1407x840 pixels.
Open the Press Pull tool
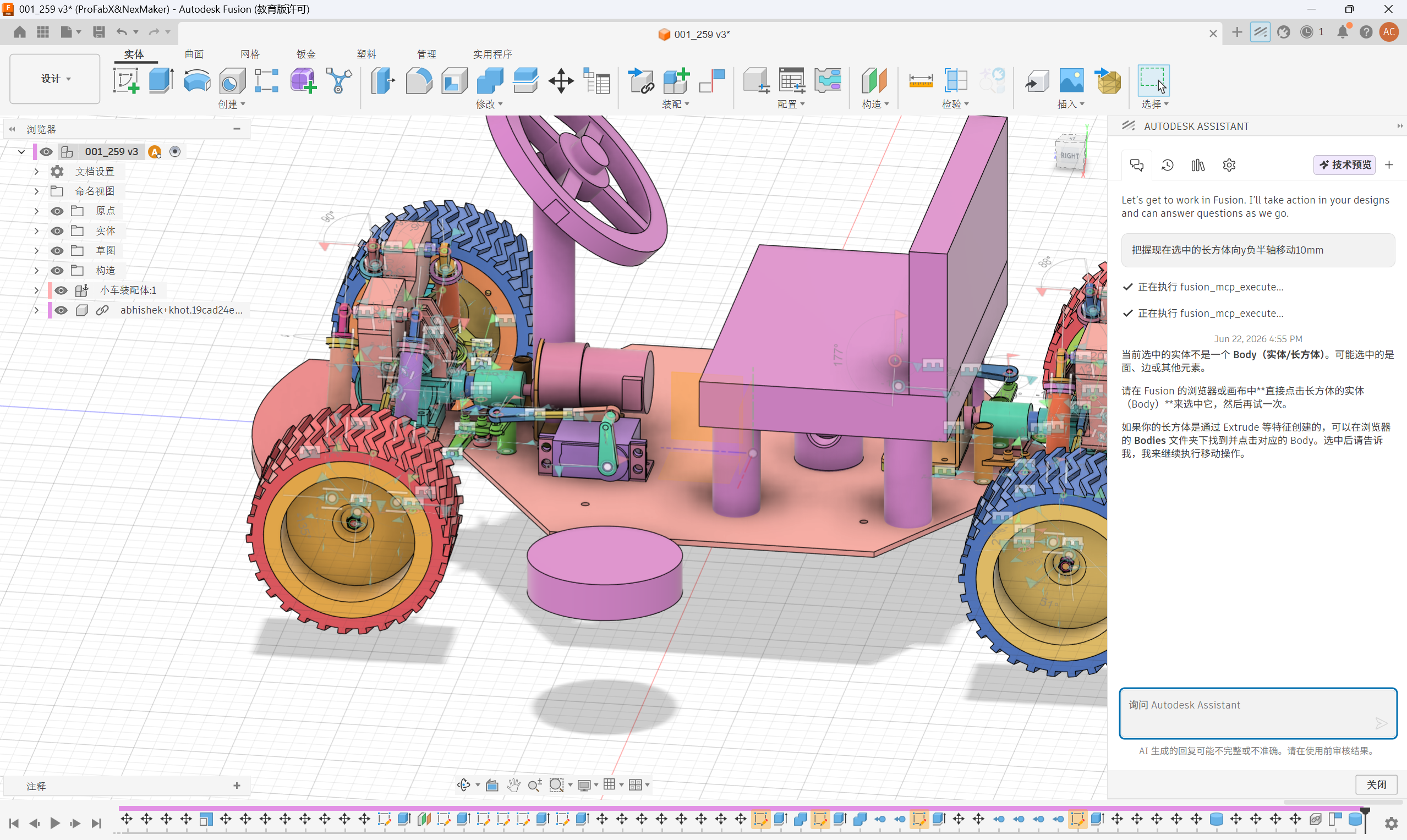pyautogui.click(x=383, y=80)
